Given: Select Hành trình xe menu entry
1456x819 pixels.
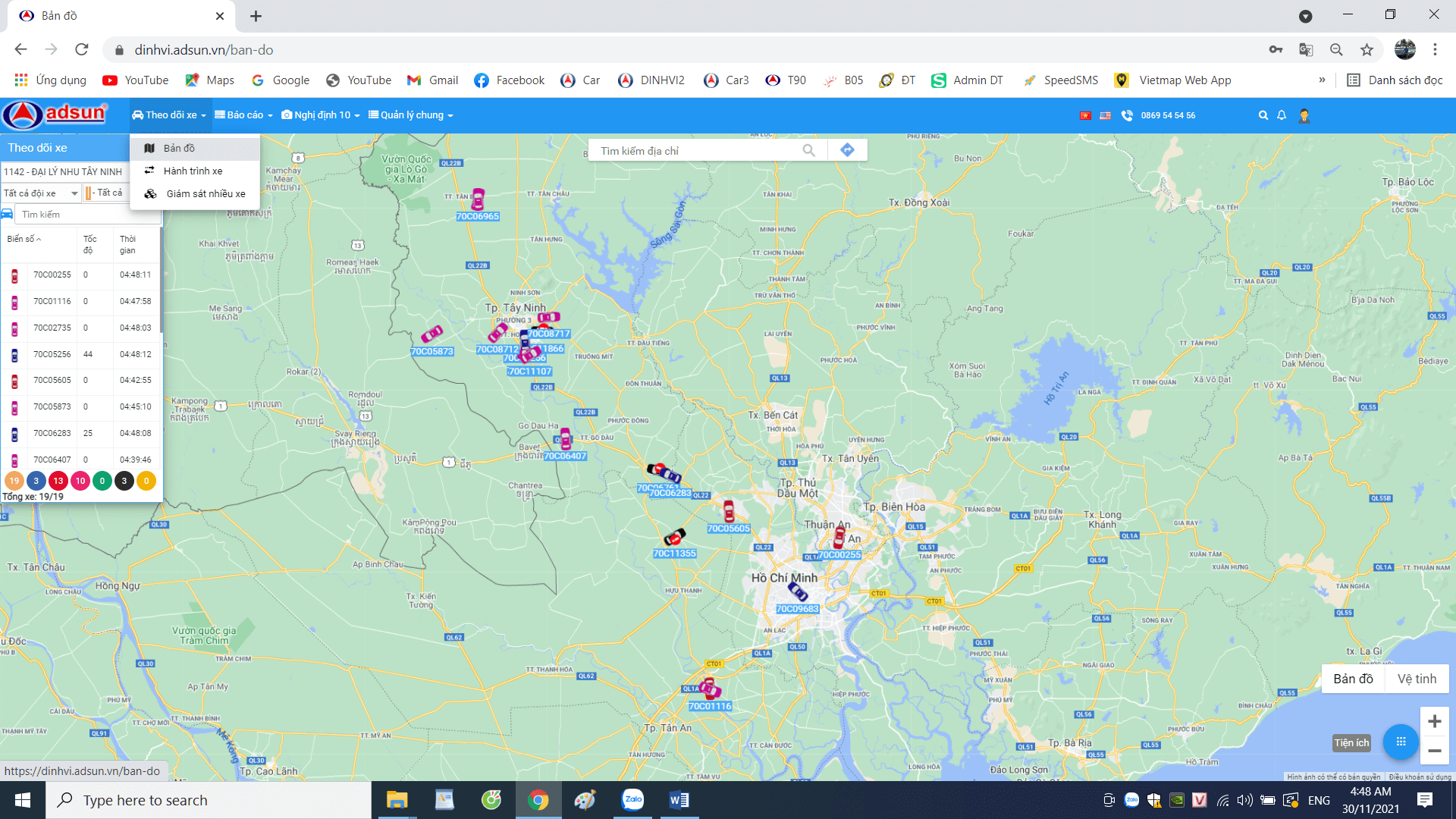Looking at the screenshot, I should (x=193, y=171).
